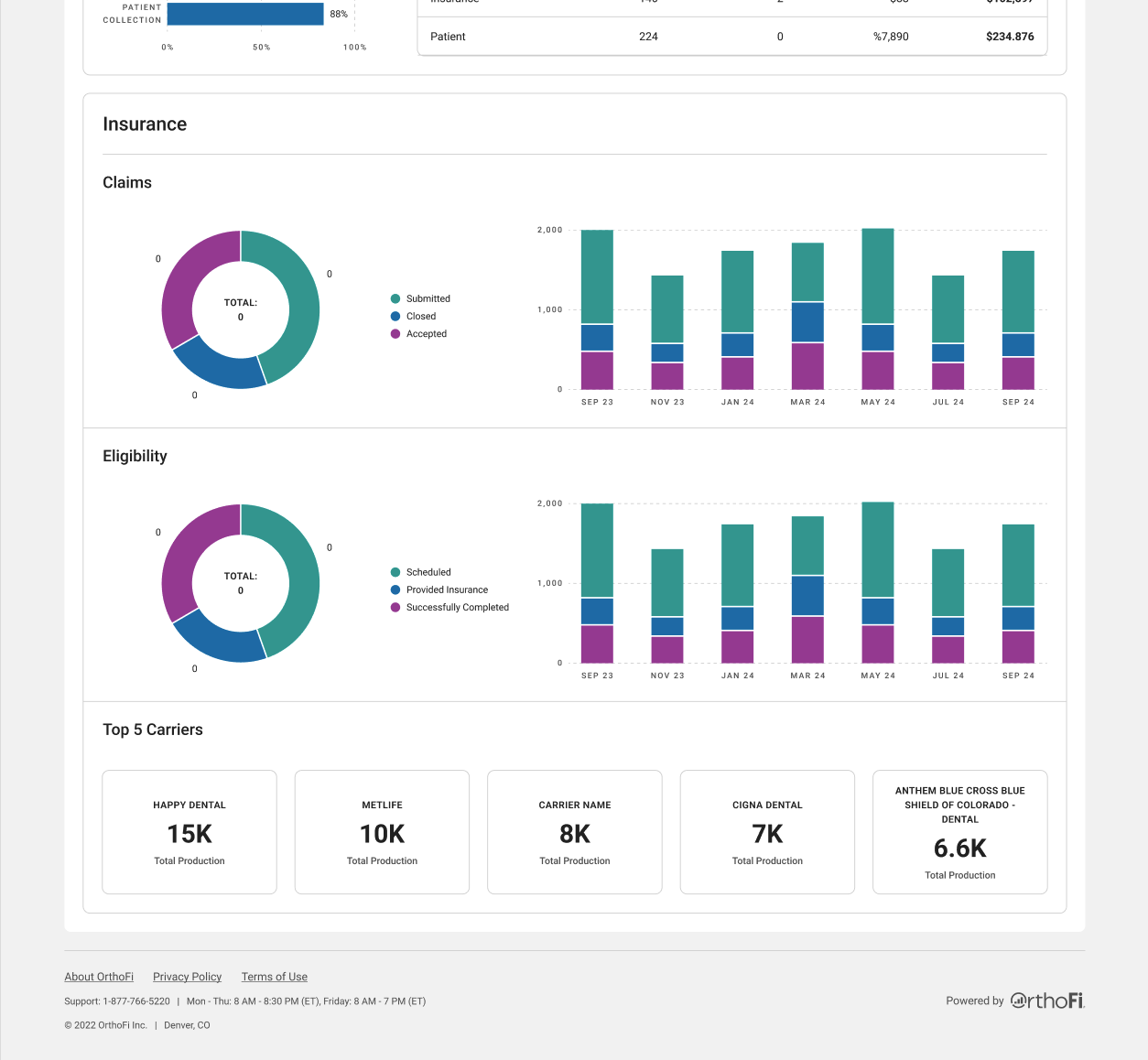Click the © 2022 OrthoFi Inc. text
This screenshot has height=1060, width=1148.
[x=105, y=1025]
